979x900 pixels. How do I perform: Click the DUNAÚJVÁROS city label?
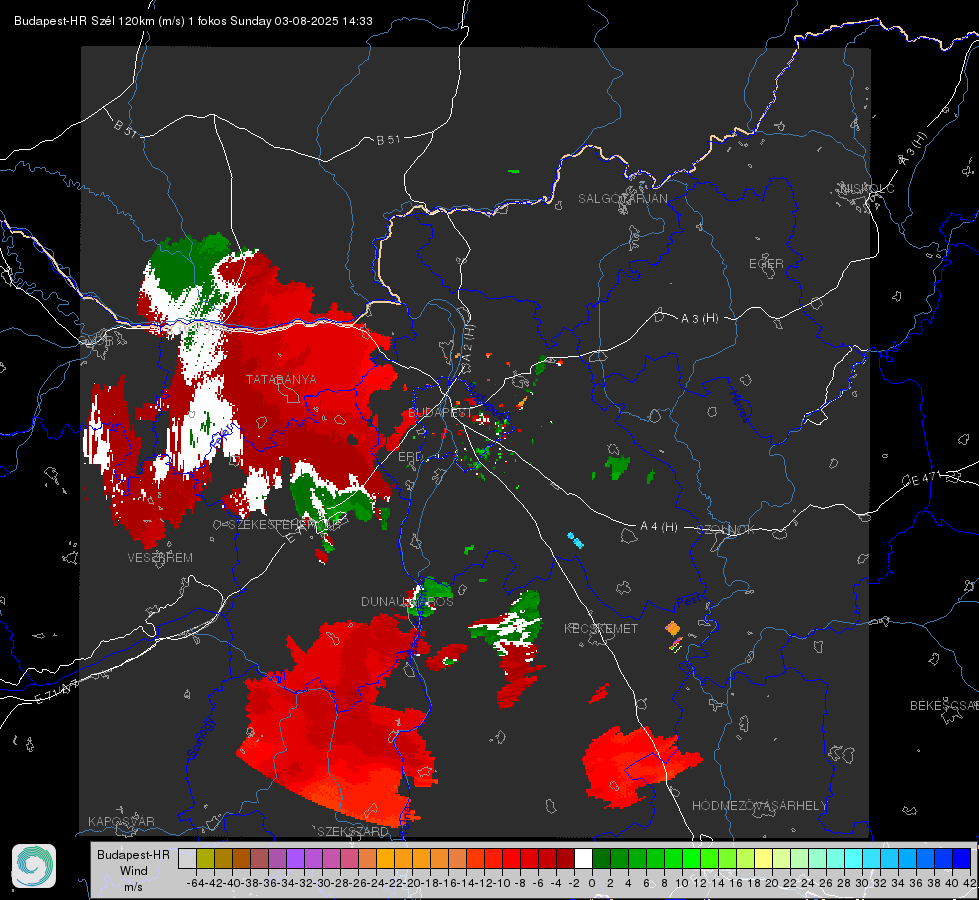tap(407, 601)
